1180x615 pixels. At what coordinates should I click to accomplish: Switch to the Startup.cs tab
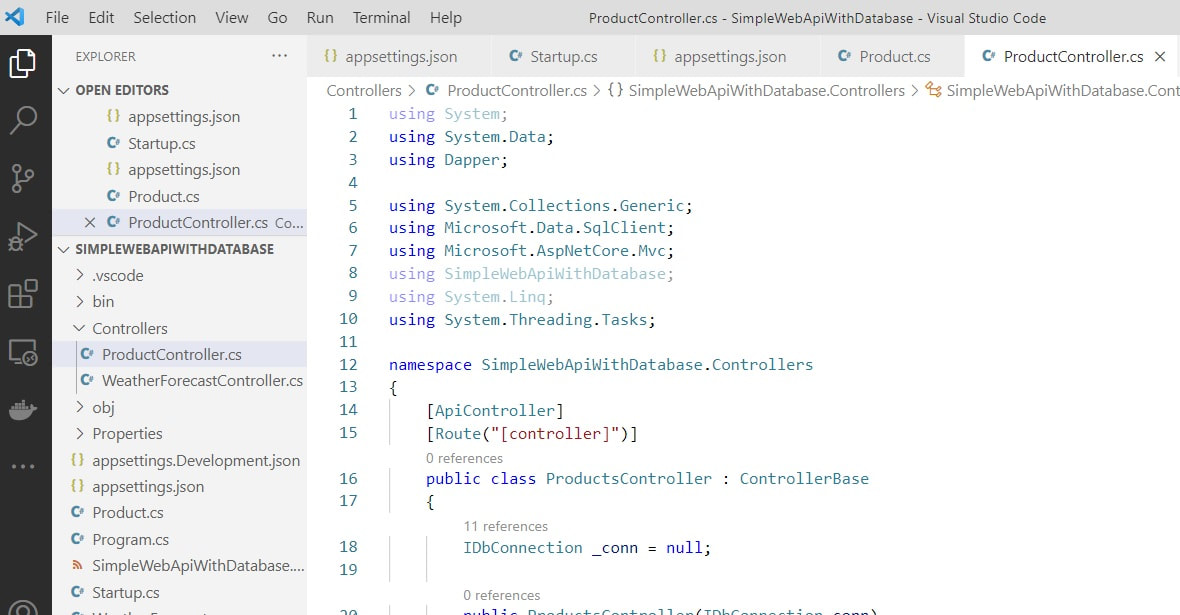pos(562,56)
